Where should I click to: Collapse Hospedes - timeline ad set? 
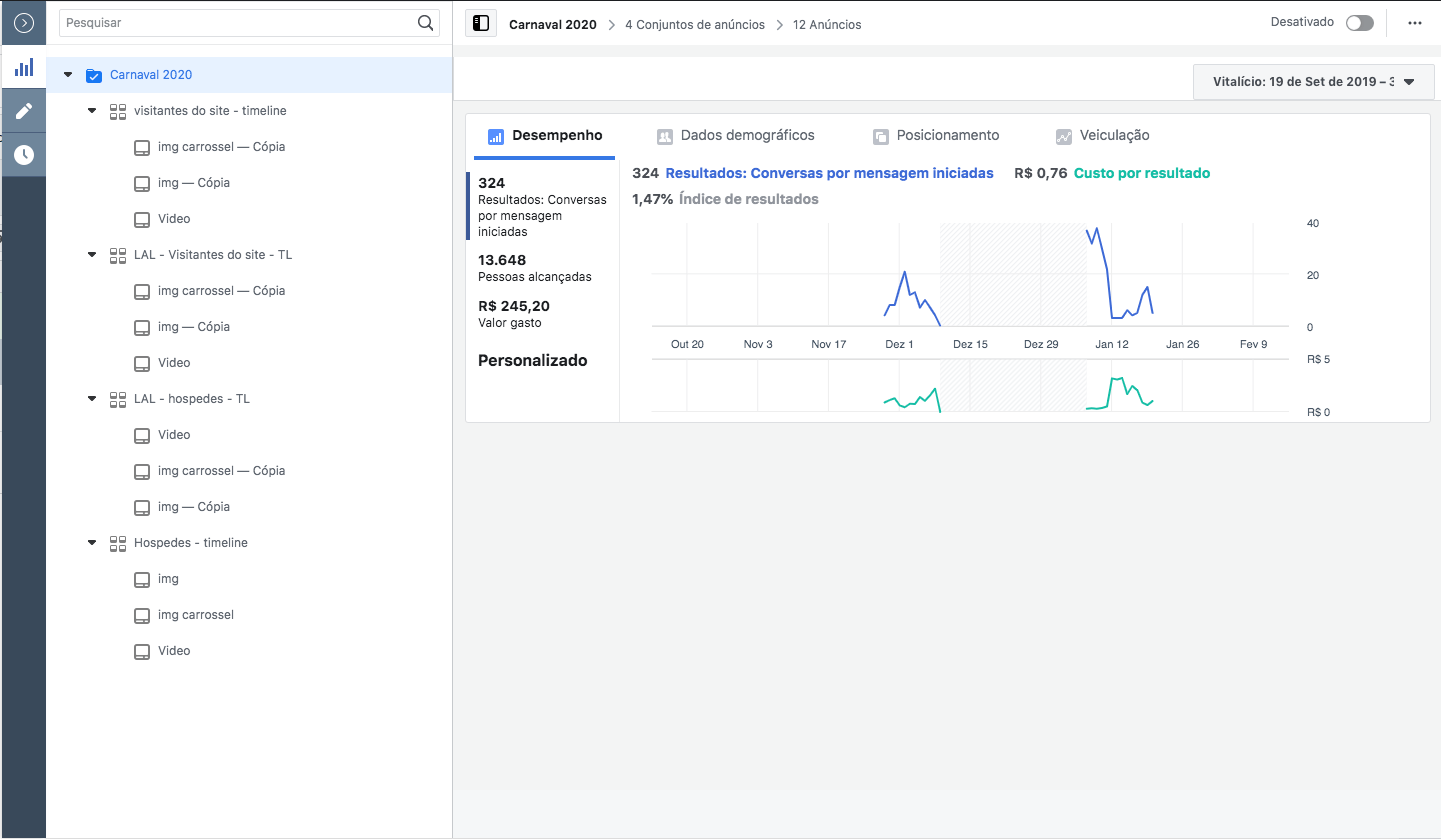[x=92, y=543]
